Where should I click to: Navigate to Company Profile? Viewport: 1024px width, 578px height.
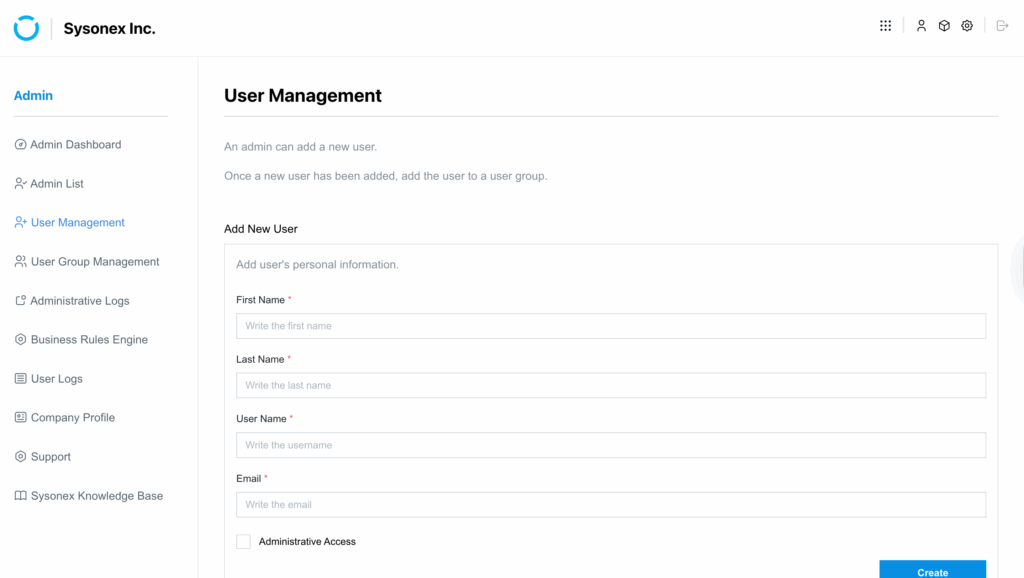click(73, 418)
